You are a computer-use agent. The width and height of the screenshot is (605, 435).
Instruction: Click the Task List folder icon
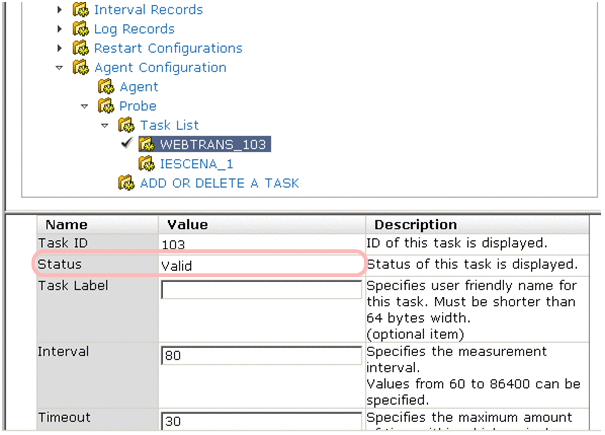click(126, 125)
